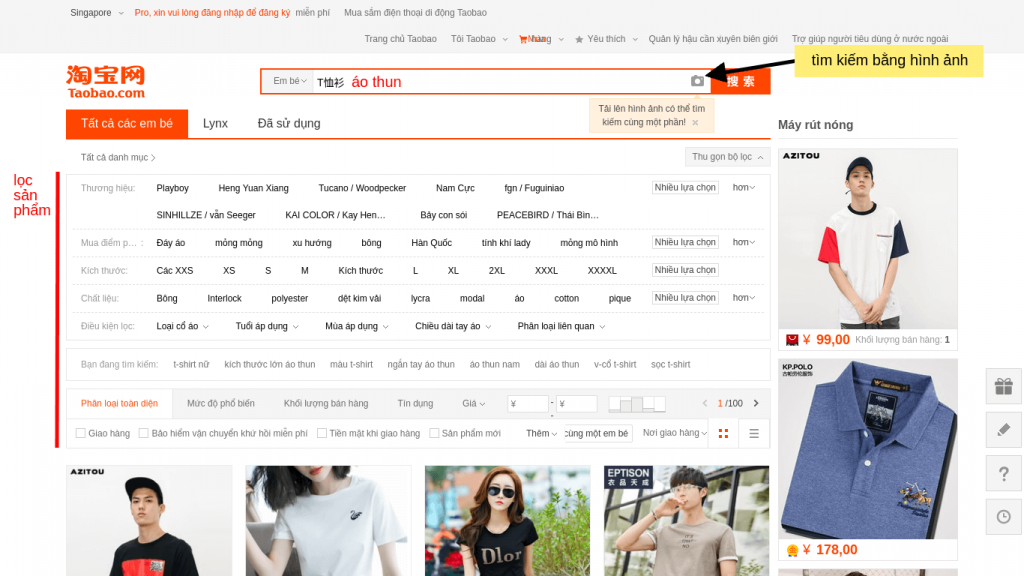
Task: Go to previous results page arrow
Action: [705, 403]
